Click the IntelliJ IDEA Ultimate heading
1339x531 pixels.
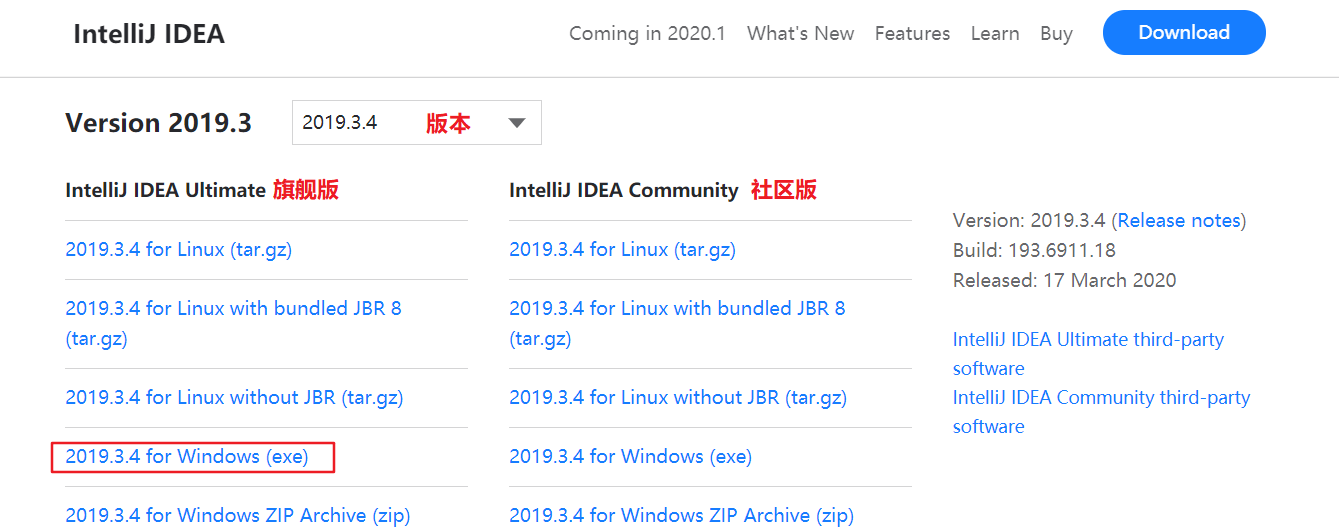[165, 190]
